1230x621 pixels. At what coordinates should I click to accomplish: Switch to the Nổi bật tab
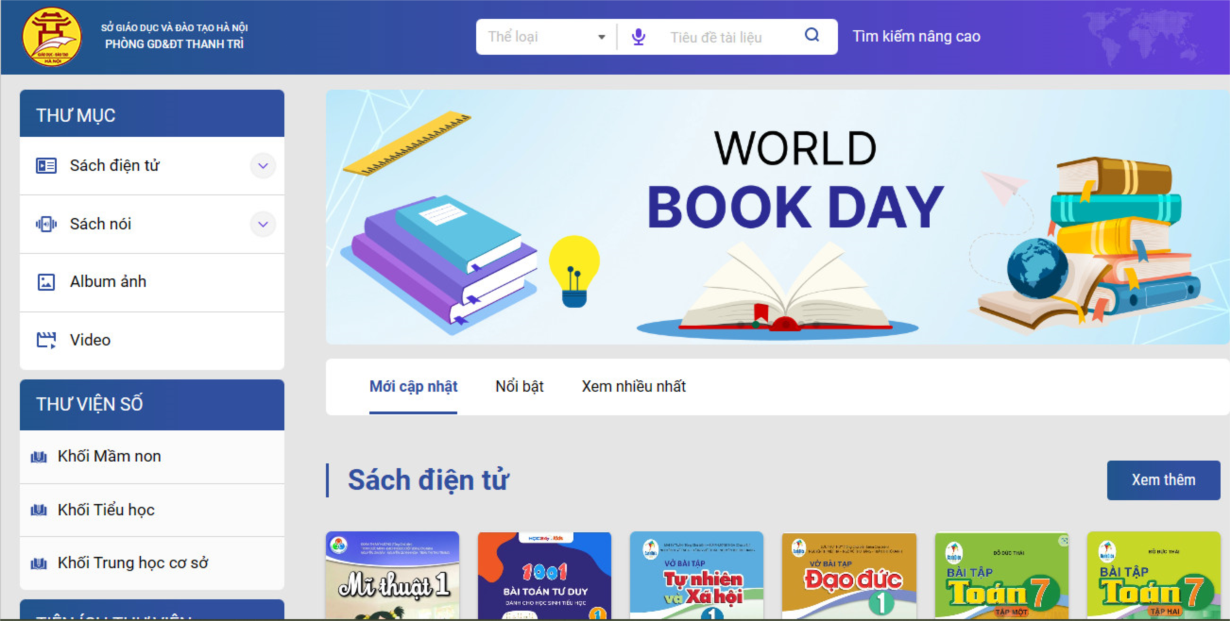[519, 386]
